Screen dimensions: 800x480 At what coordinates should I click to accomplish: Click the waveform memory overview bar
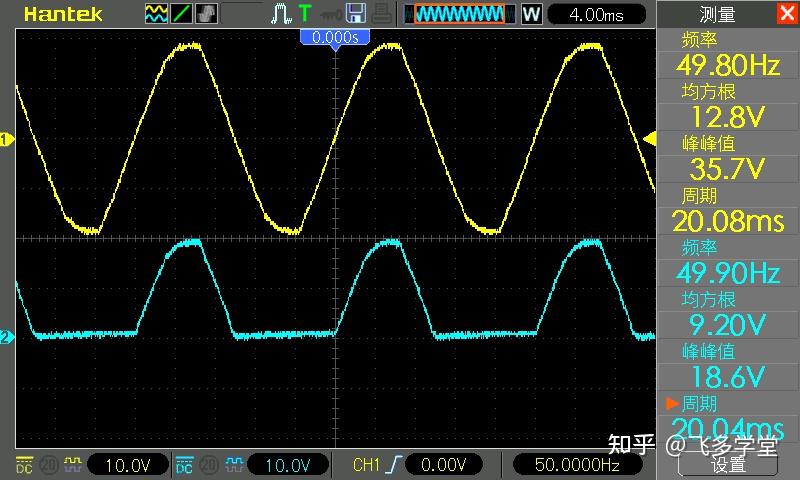click(x=459, y=14)
